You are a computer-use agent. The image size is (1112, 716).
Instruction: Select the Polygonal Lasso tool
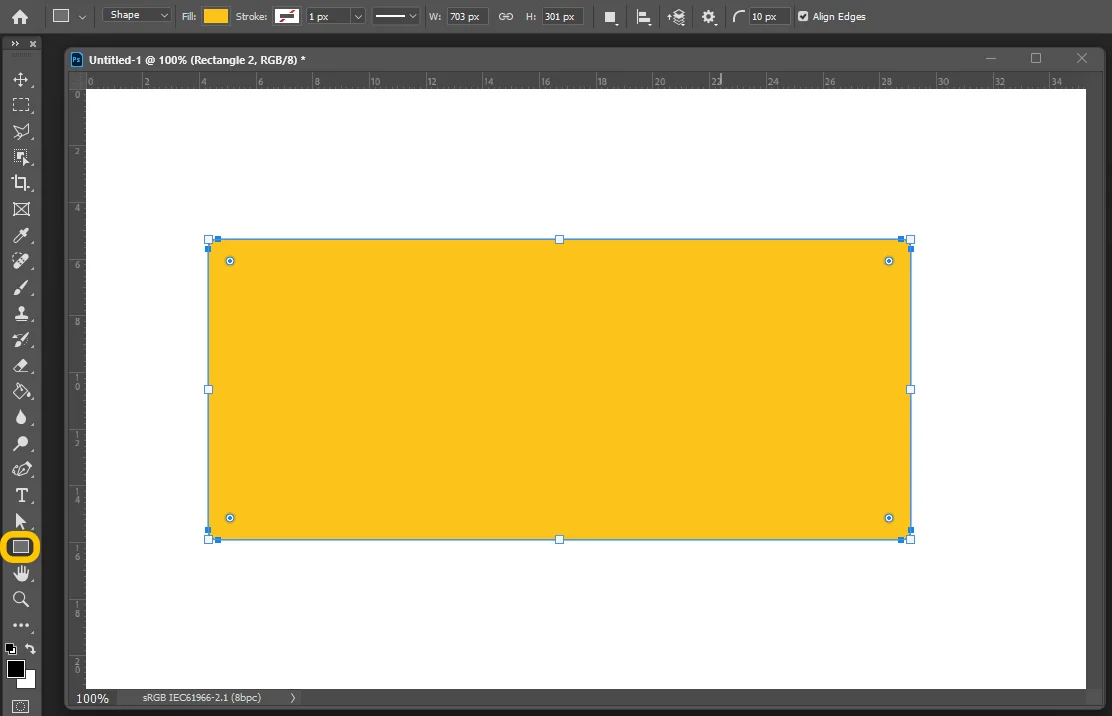[21, 131]
